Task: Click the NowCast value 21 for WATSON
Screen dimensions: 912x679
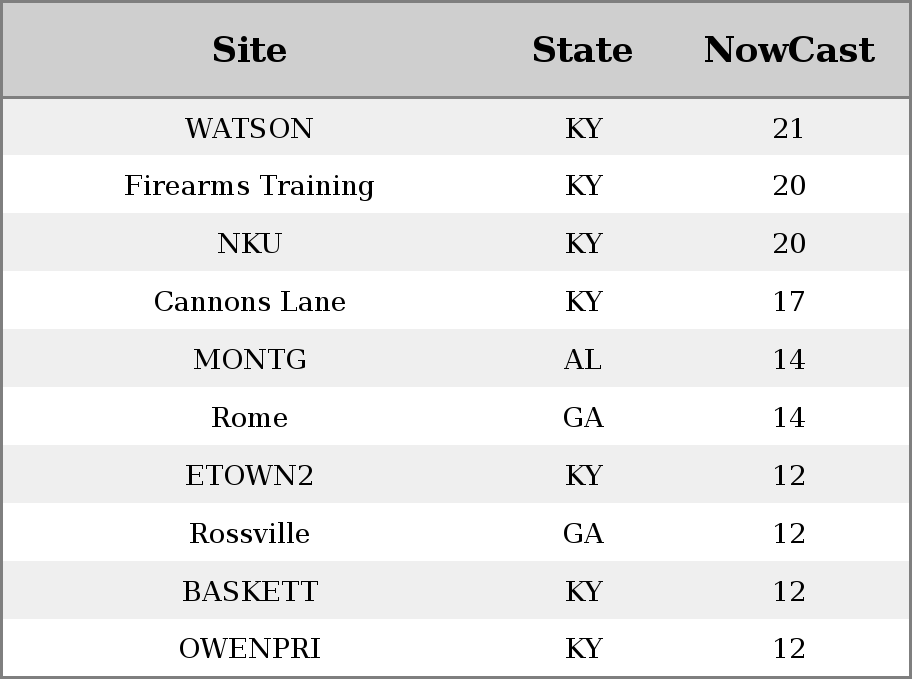Action: [789, 128]
